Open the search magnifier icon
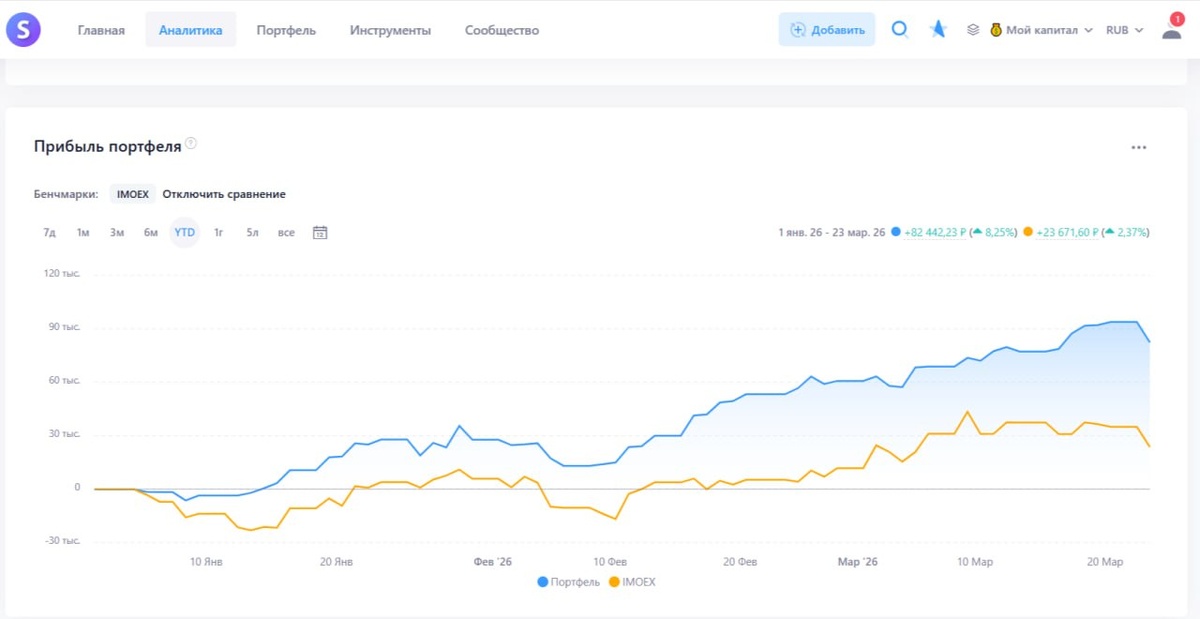This screenshot has width=1200, height=619. click(899, 30)
